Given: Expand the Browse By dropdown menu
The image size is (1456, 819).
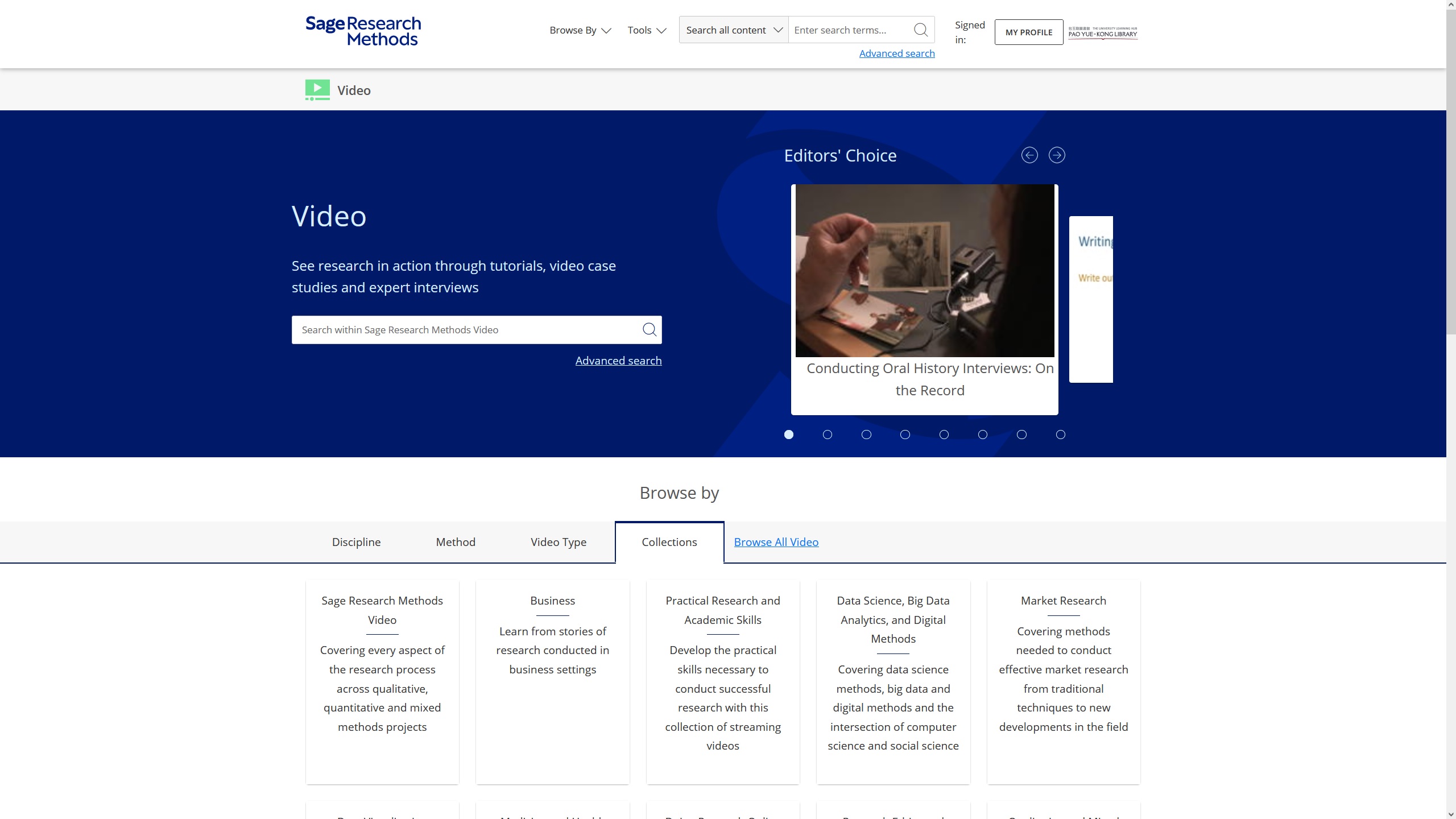Looking at the screenshot, I should (579, 30).
